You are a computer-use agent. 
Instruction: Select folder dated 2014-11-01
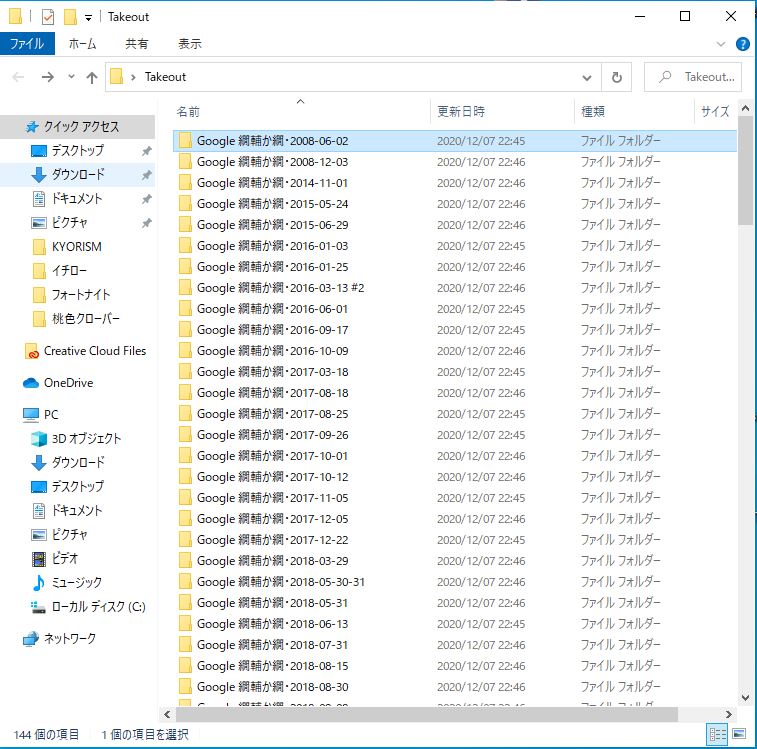[x=454, y=183]
